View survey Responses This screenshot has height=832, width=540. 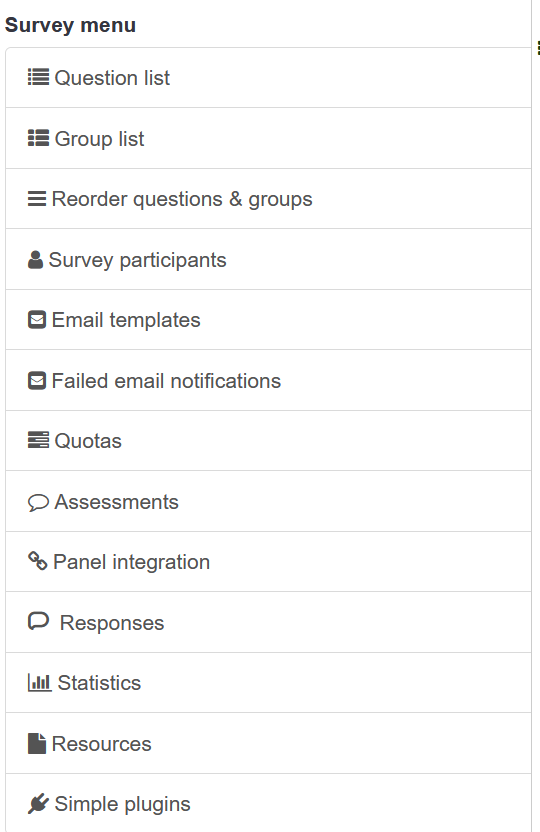coord(268,622)
